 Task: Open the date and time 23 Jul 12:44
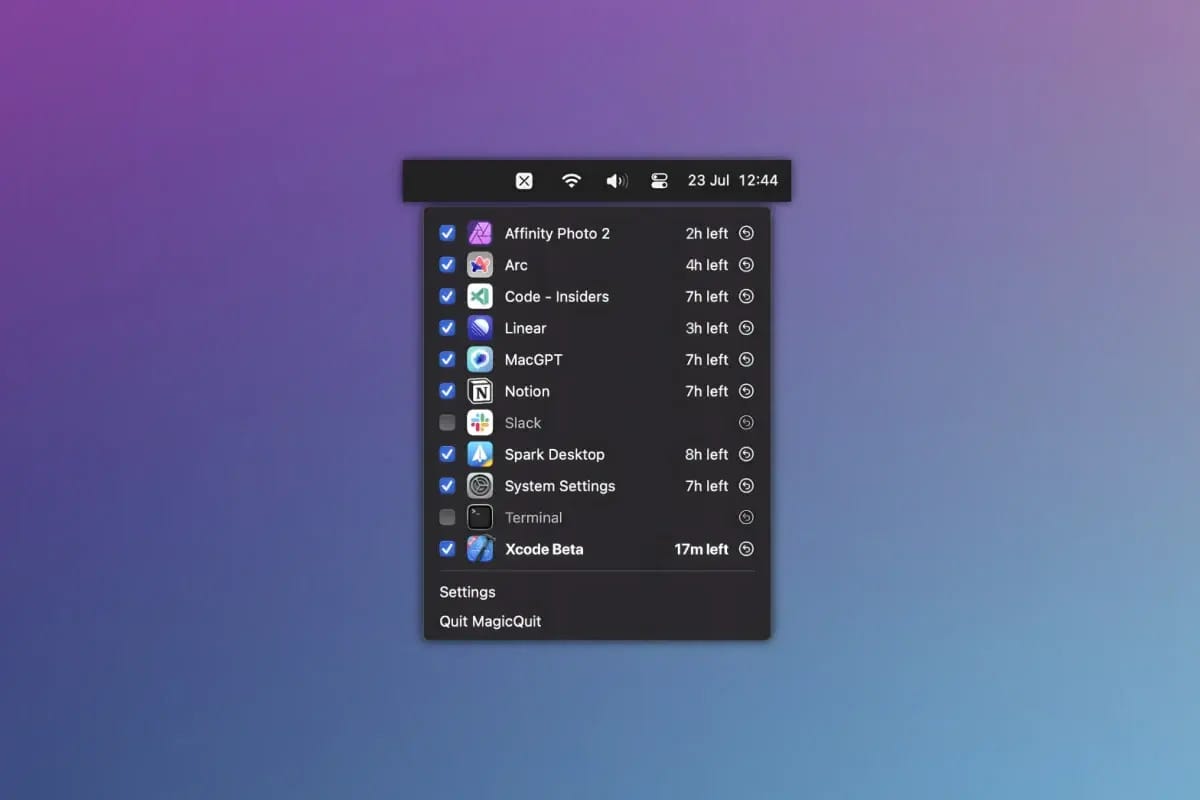[x=733, y=181]
